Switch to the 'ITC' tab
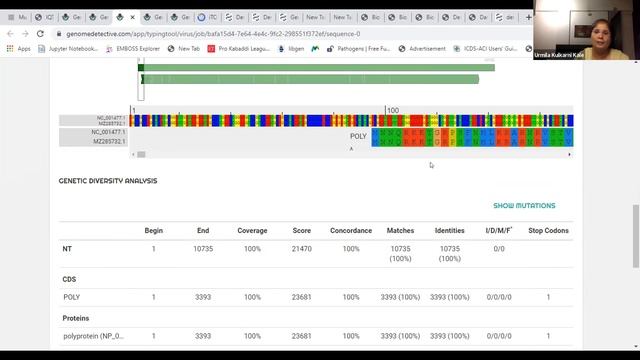The width and height of the screenshot is (640, 360). pos(207,17)
